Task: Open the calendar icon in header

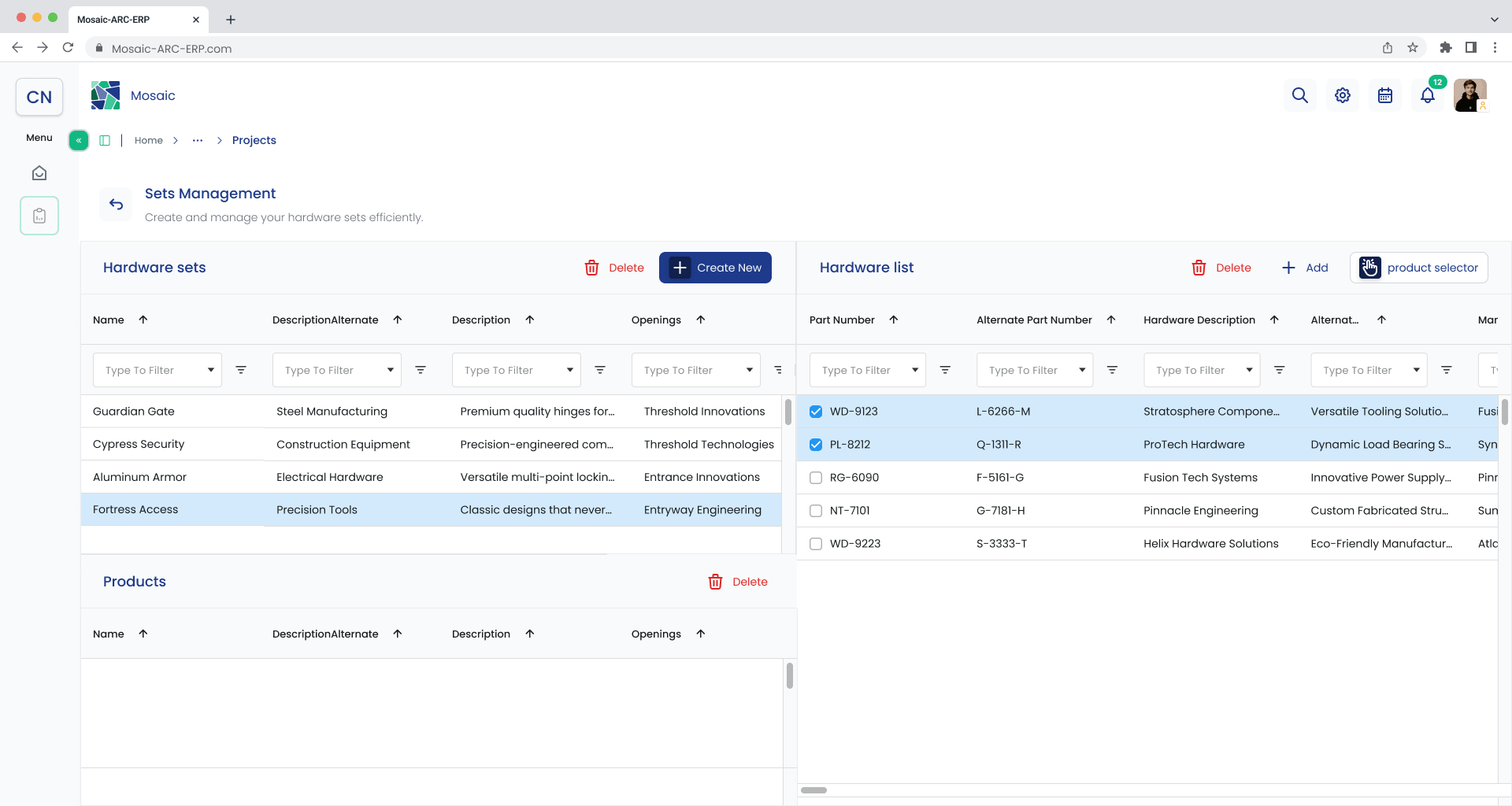Action: (x=1385, y=95)
